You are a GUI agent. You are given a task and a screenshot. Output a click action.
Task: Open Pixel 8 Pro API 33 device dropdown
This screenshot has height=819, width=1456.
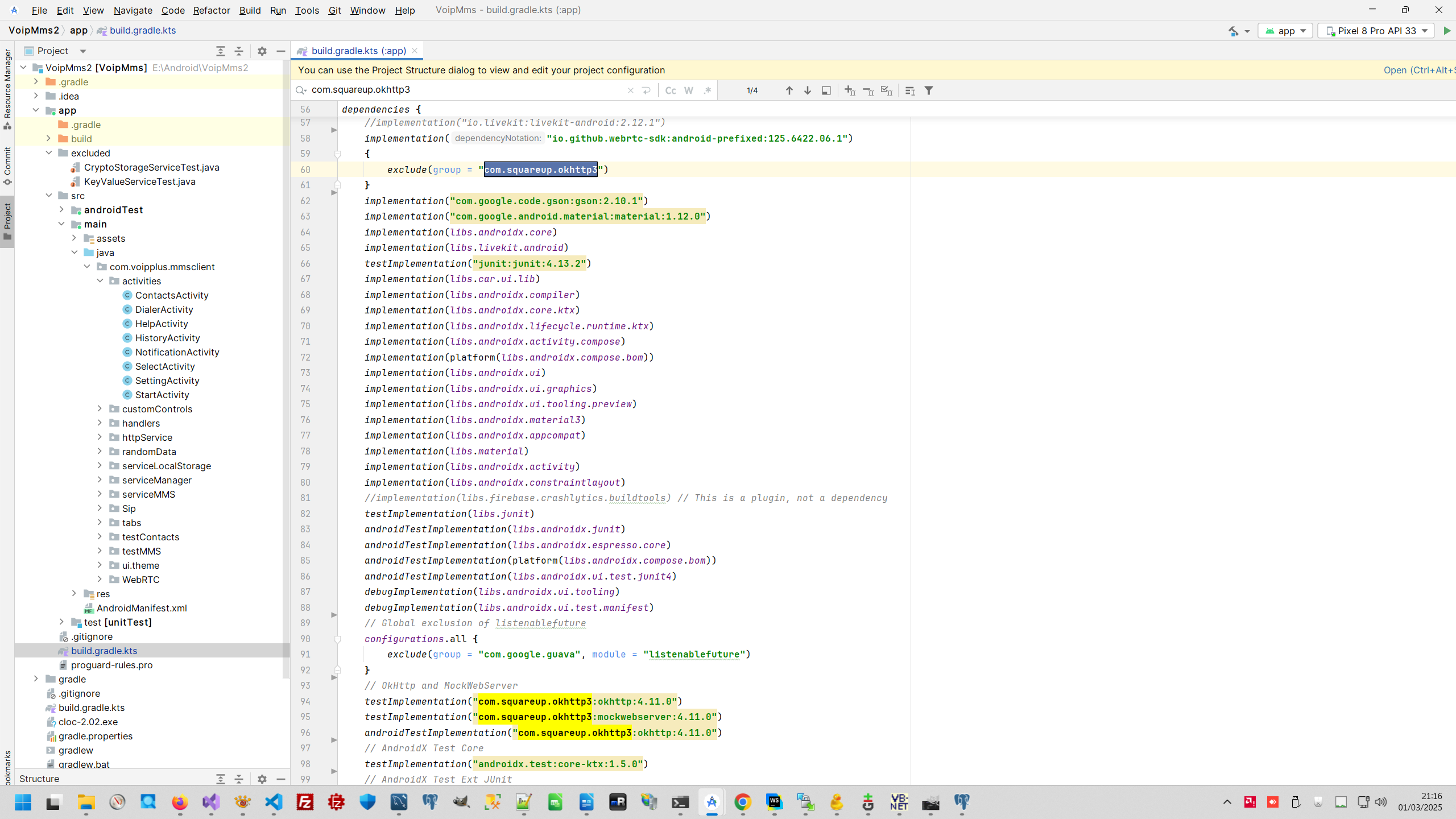pos(1376,31)
